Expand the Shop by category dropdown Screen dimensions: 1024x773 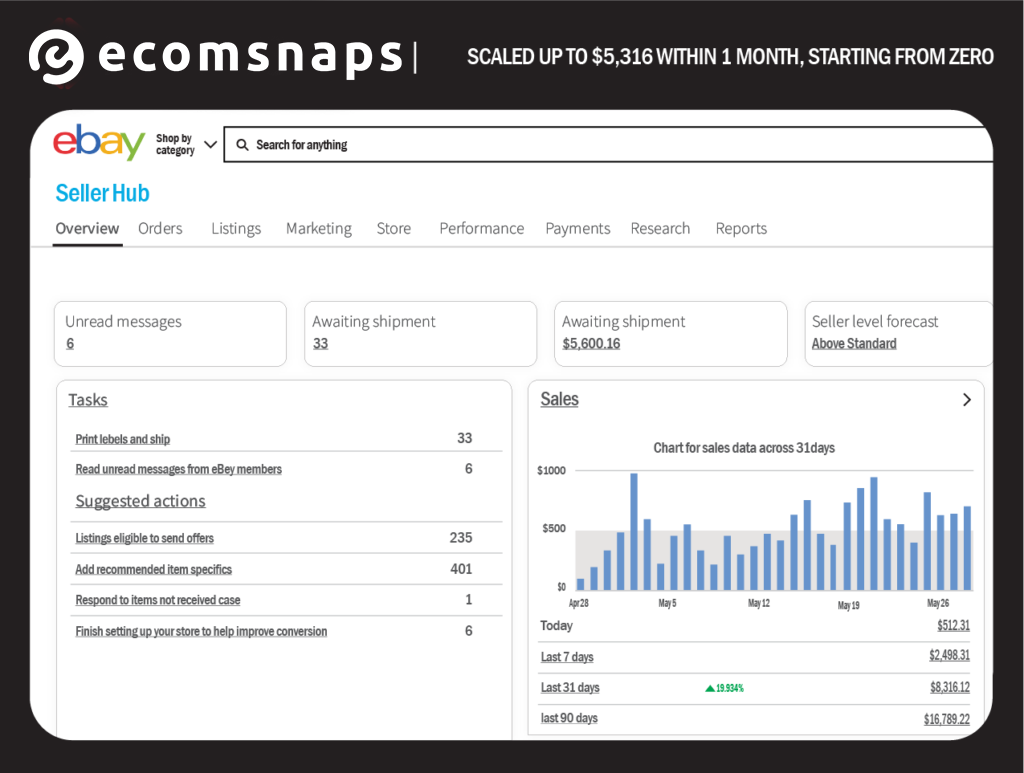[186, 144]
